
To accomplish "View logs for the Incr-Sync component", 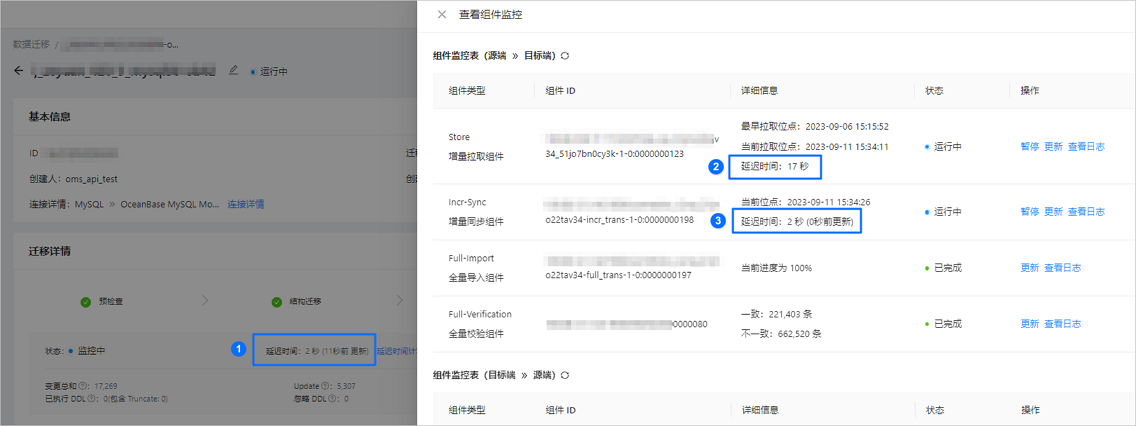I will [x=1086, y=212].
